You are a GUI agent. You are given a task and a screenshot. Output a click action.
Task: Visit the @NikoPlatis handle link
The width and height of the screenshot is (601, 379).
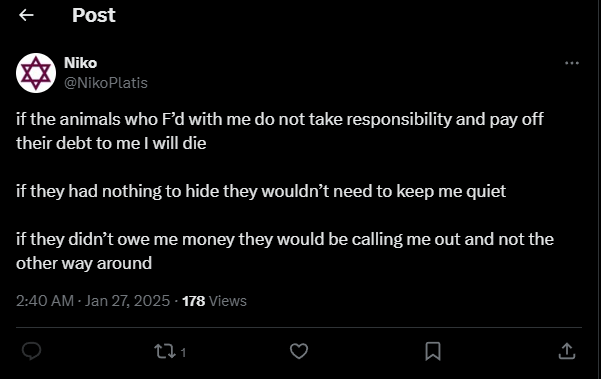click(106, 83)
